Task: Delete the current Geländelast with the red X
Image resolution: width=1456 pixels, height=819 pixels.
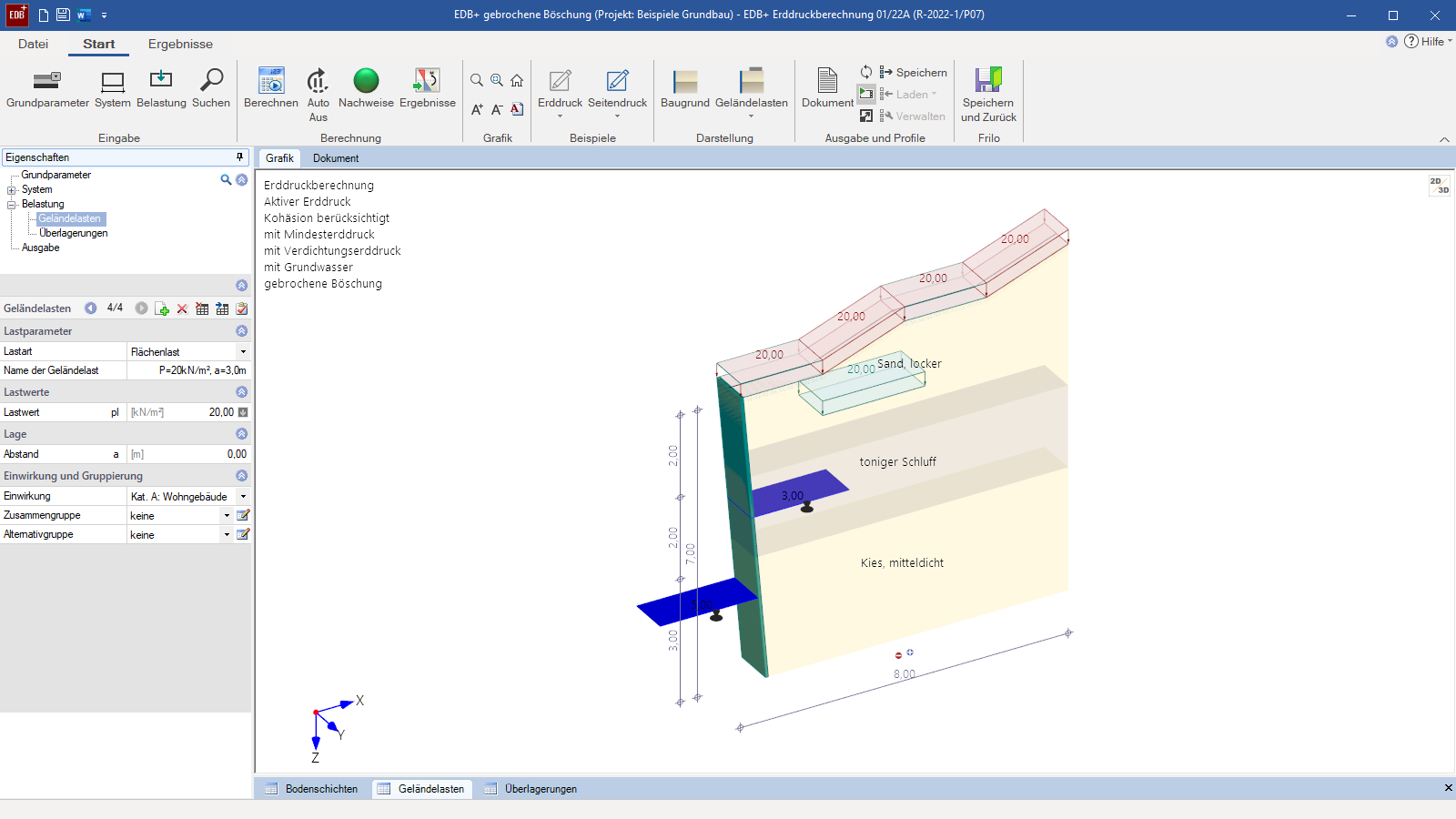Action: (182, 308)
